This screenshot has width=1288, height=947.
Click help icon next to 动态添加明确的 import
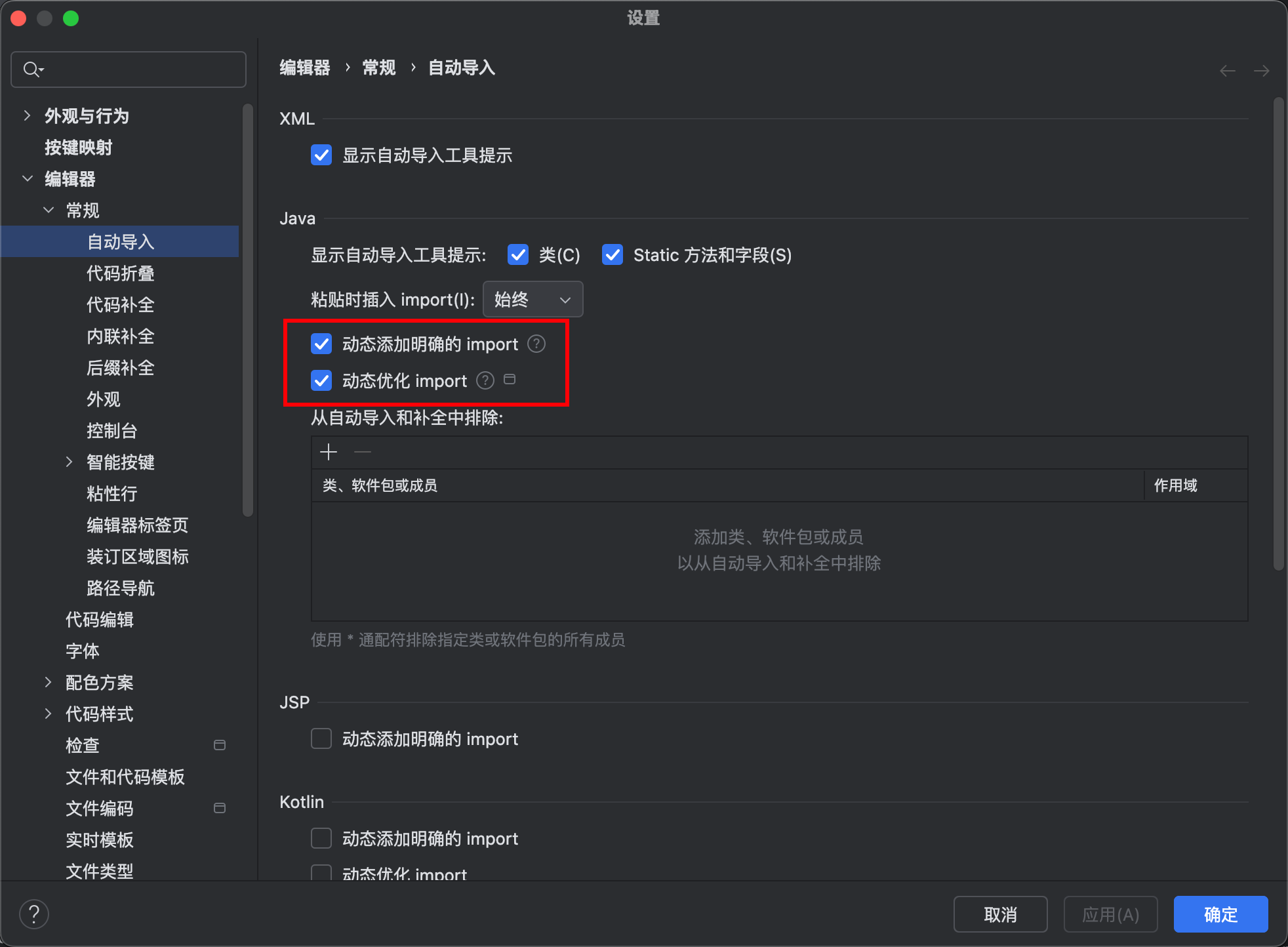536,344
